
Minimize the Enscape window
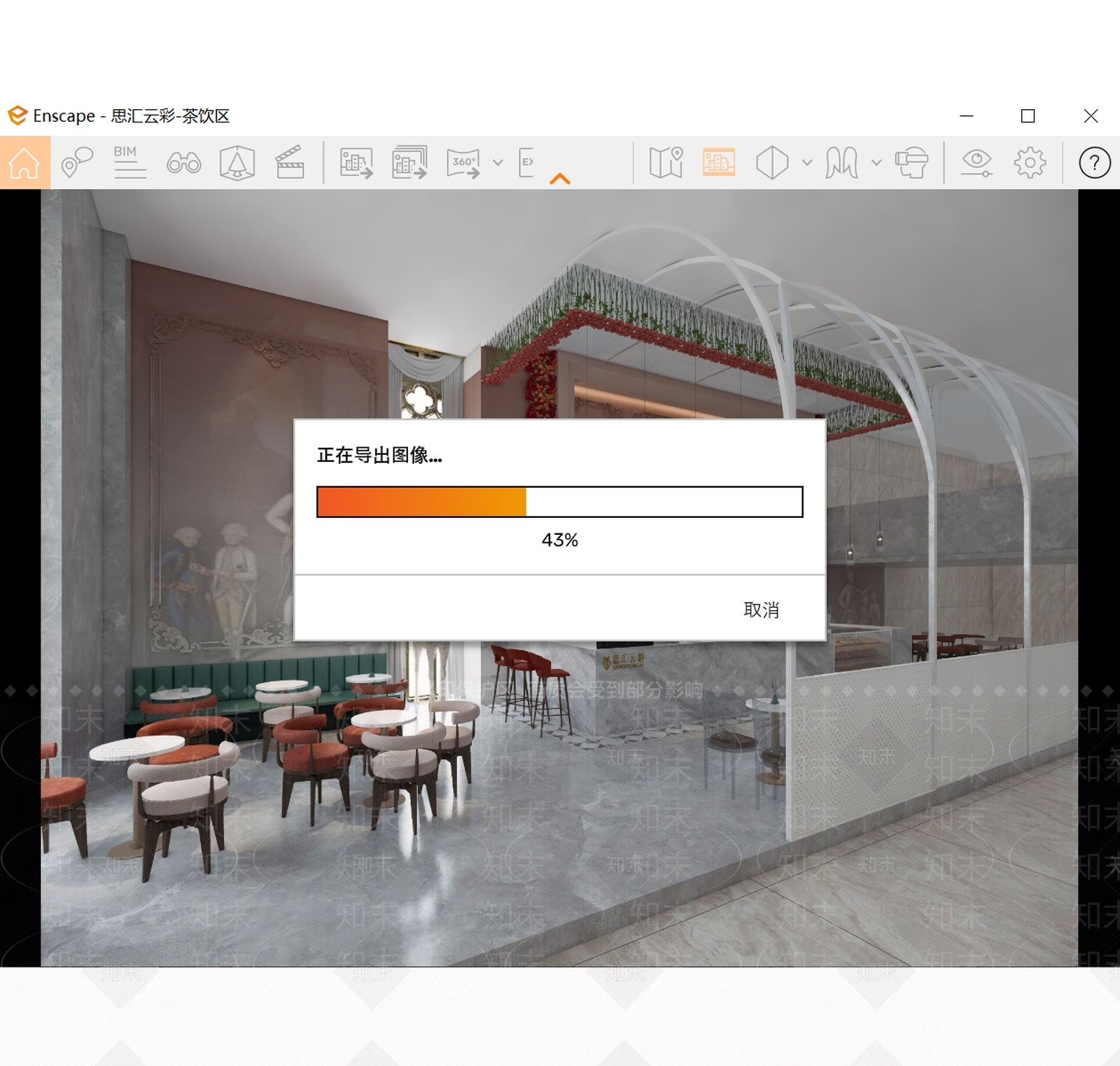[967, 115]
